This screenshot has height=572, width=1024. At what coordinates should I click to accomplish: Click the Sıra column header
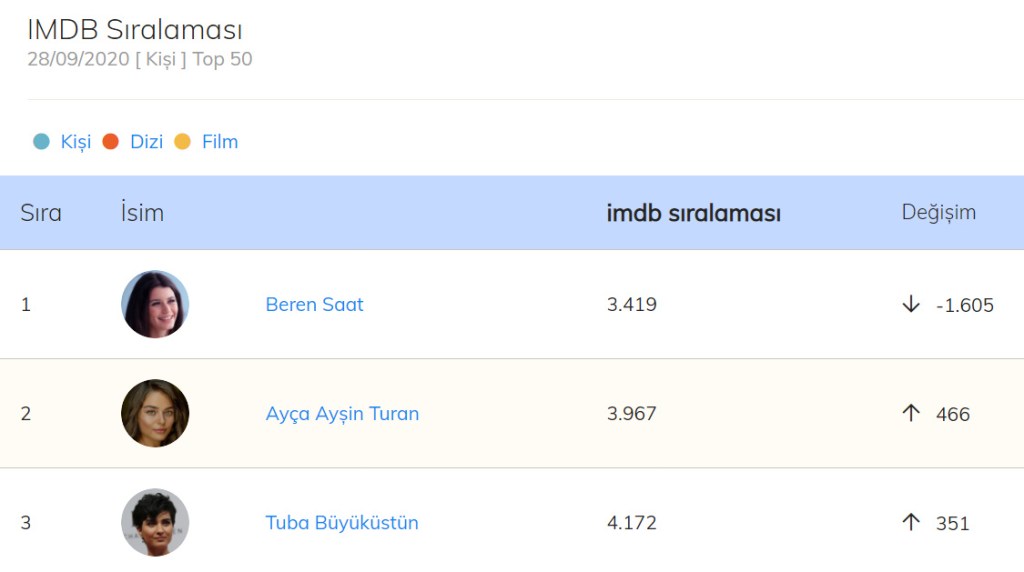41,213
